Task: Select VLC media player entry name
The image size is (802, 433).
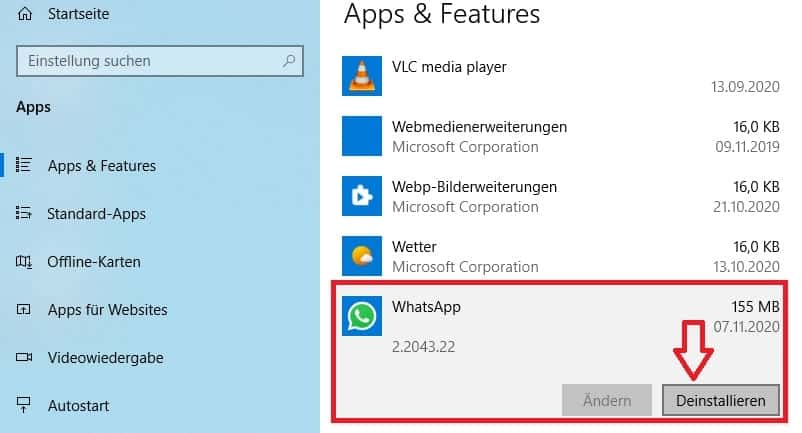Action: coord(449,67)
